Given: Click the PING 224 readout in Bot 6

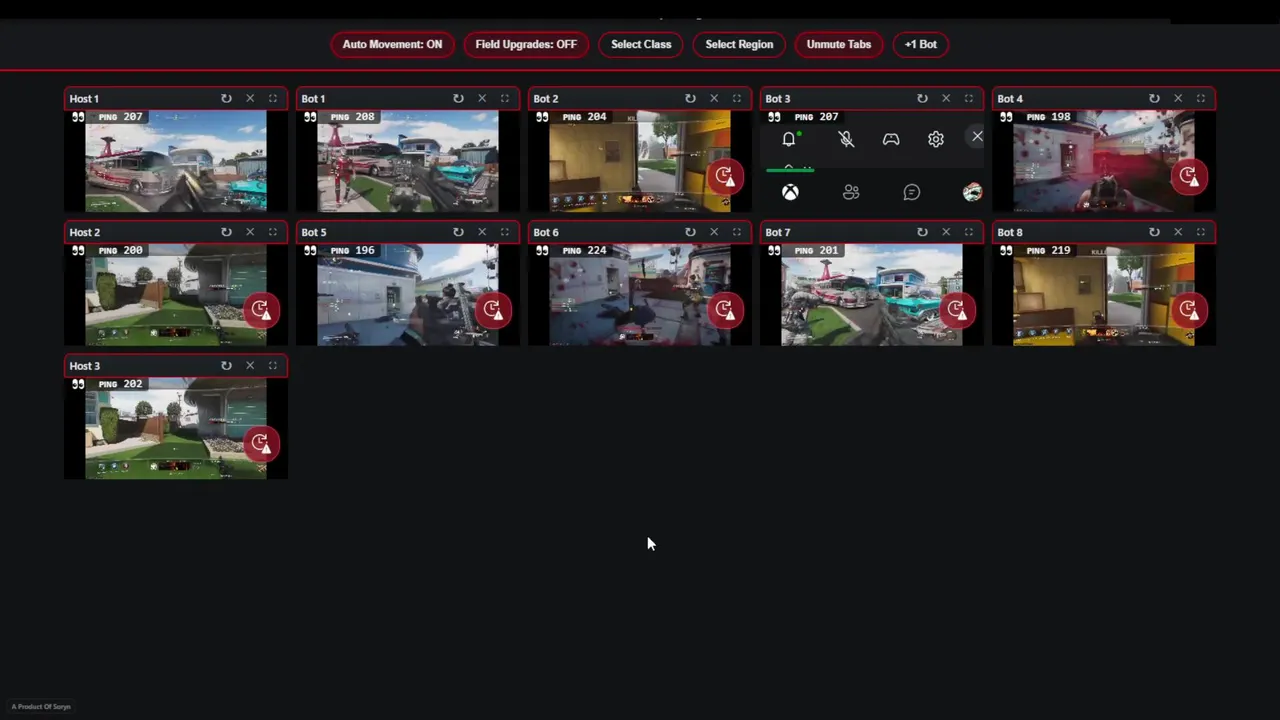Looking at the screenshot, I should click(584, 251).
